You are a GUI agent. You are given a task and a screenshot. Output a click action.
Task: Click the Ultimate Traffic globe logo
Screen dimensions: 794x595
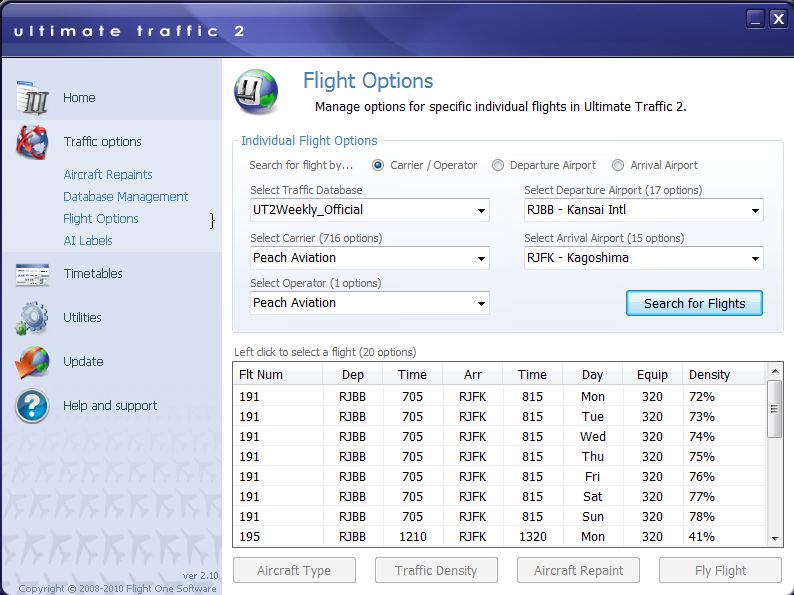click(x=256, y=92)
